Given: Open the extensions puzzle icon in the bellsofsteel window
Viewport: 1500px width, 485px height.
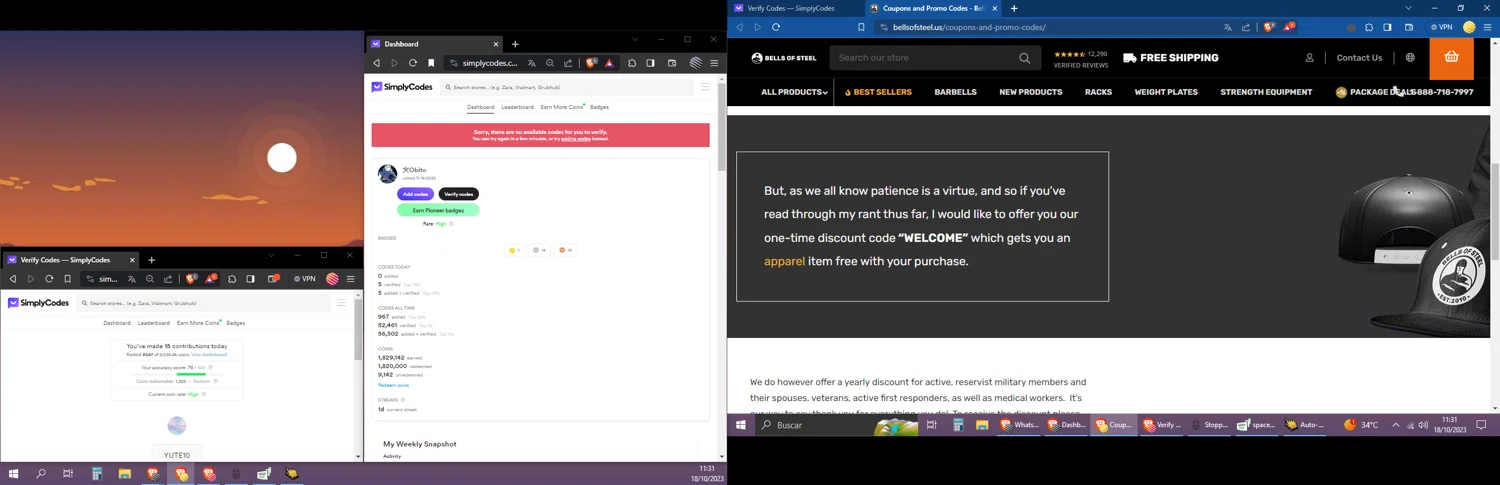Looking at the screenshot, I should pos(1369,27).
